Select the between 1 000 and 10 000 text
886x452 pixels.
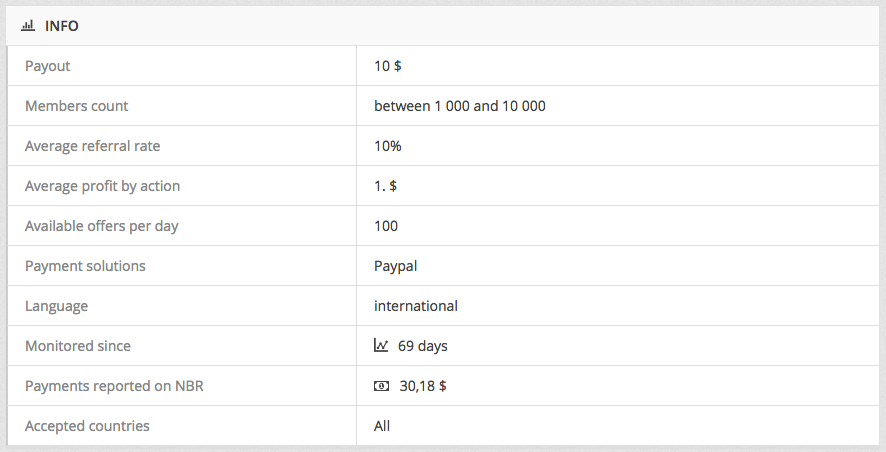(460, 106)
